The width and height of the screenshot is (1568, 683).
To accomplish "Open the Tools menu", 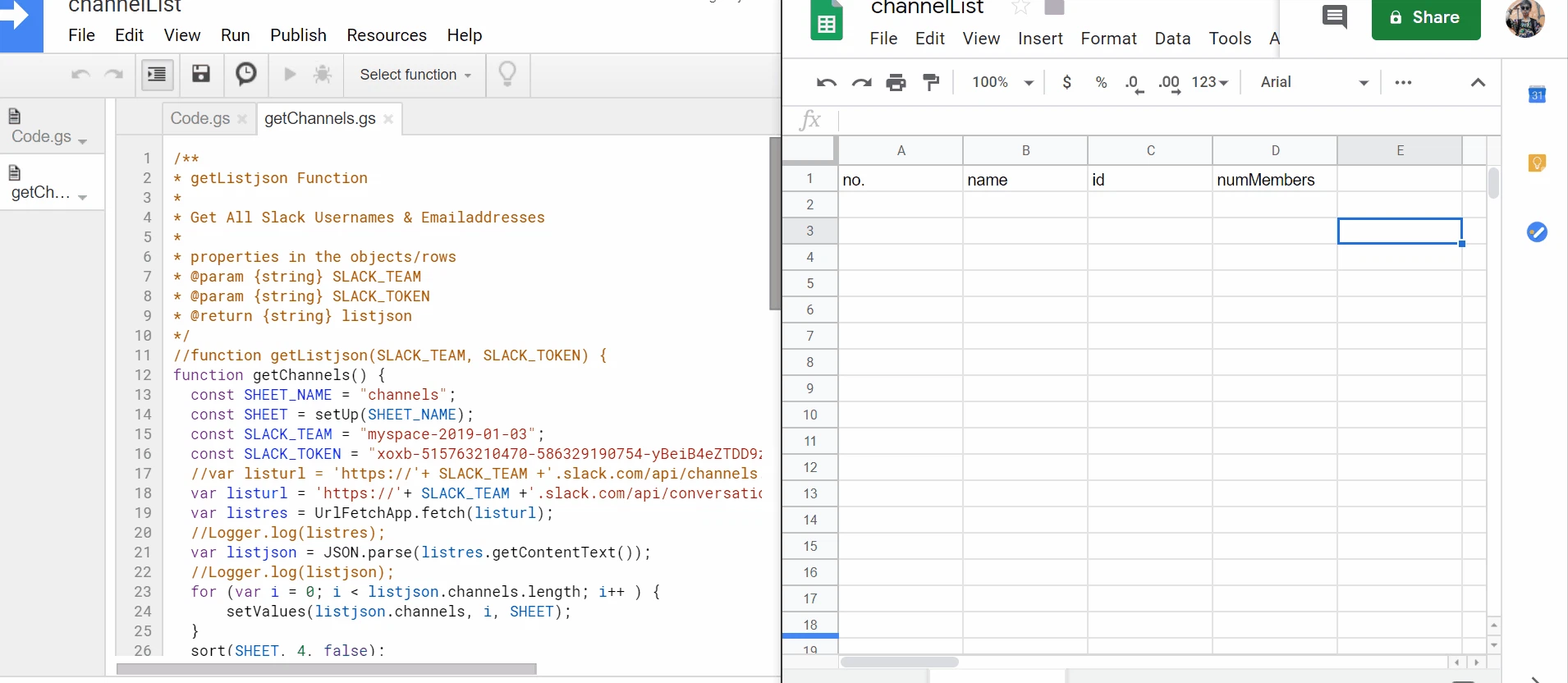I will (x=1230, y=39).
